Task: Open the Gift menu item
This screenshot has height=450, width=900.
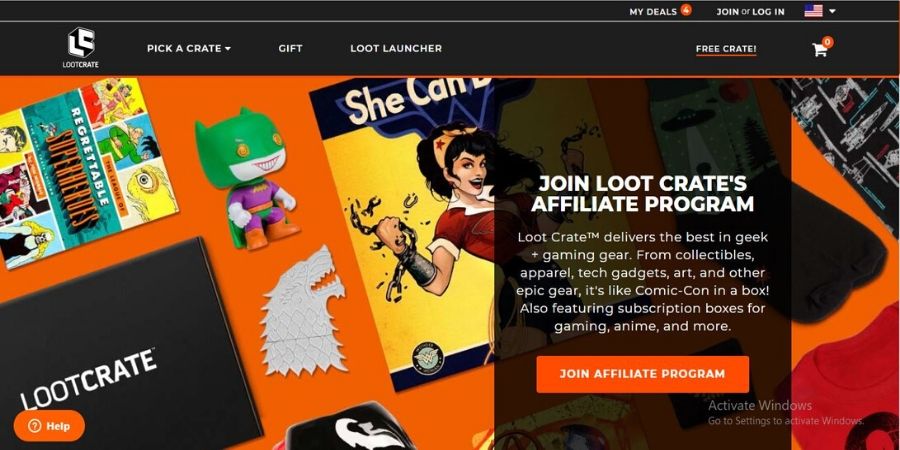Action: pos(290,49)
